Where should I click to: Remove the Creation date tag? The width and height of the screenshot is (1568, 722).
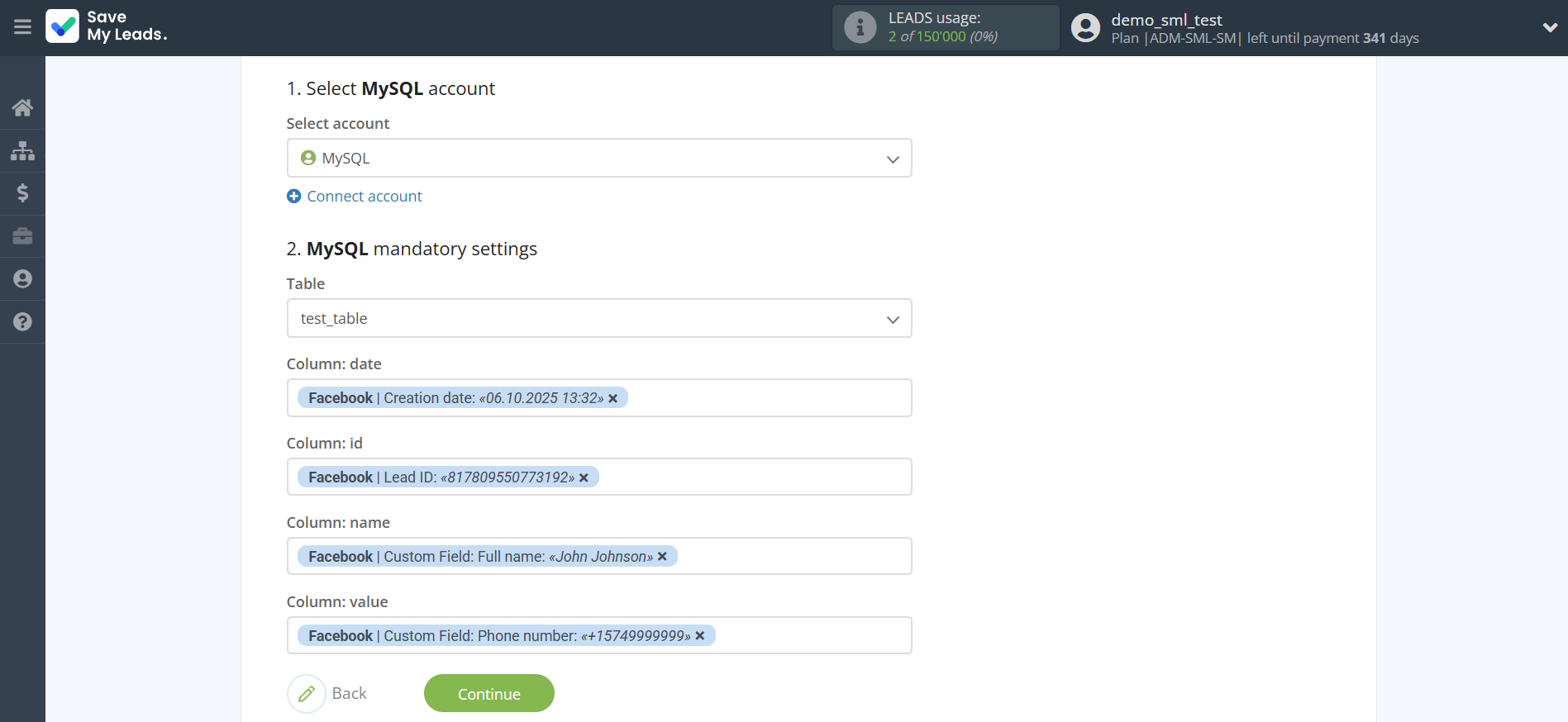[613, 399]
